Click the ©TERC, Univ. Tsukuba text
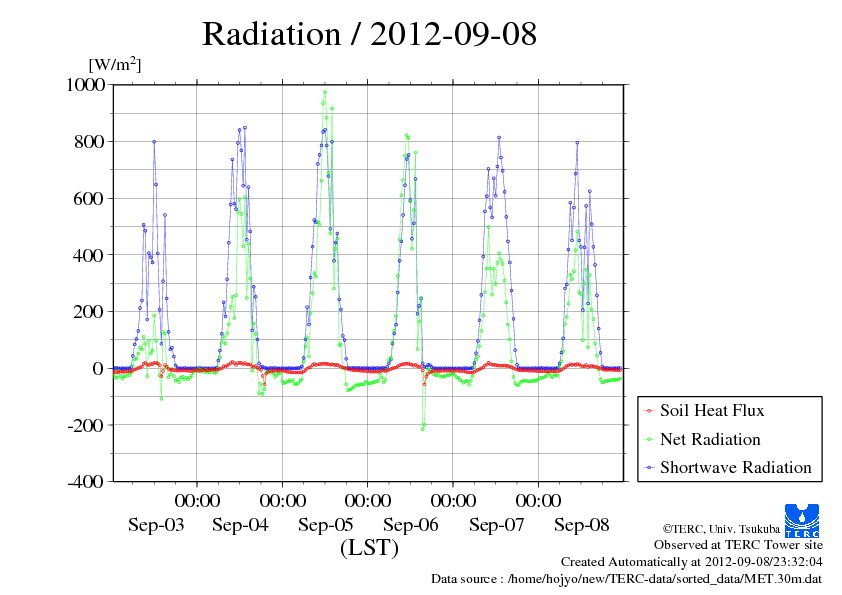842x595 pixels. [721, 529]
